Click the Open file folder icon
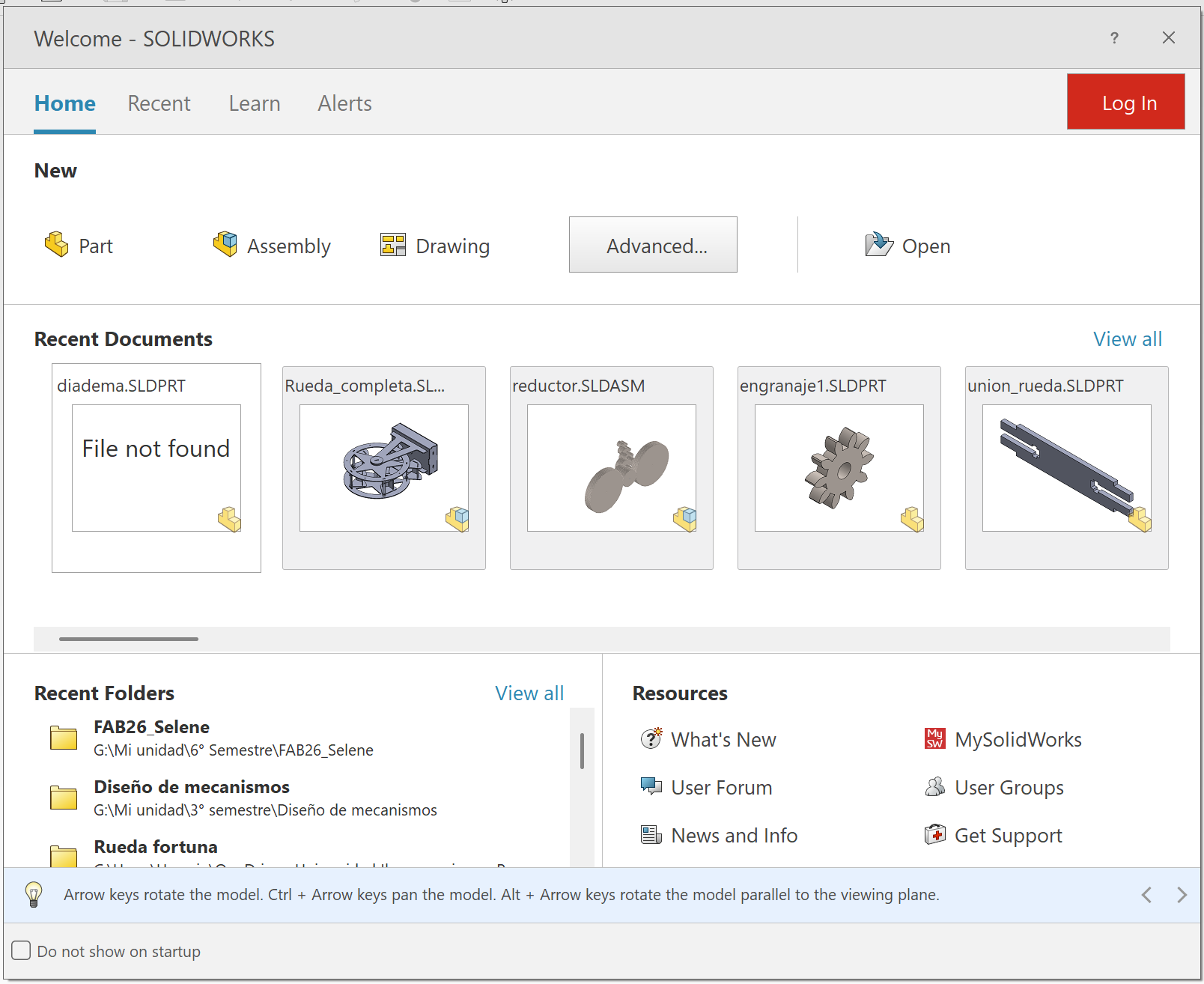This screenshot has height=984, width=1204. (x=879, y=245)
